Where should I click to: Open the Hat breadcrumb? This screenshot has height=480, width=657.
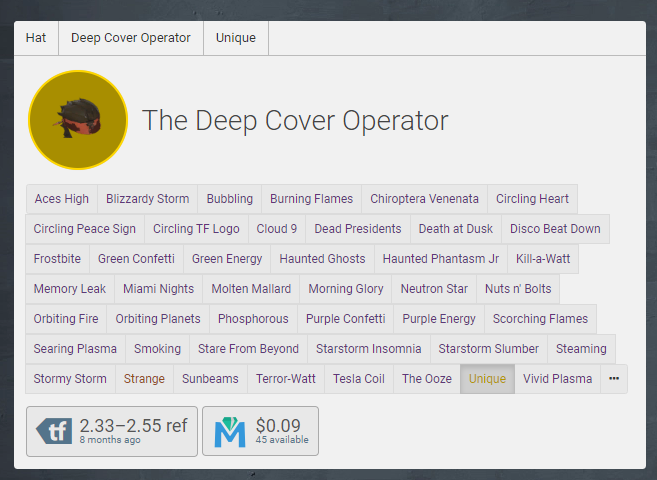(x=36, y=38)
